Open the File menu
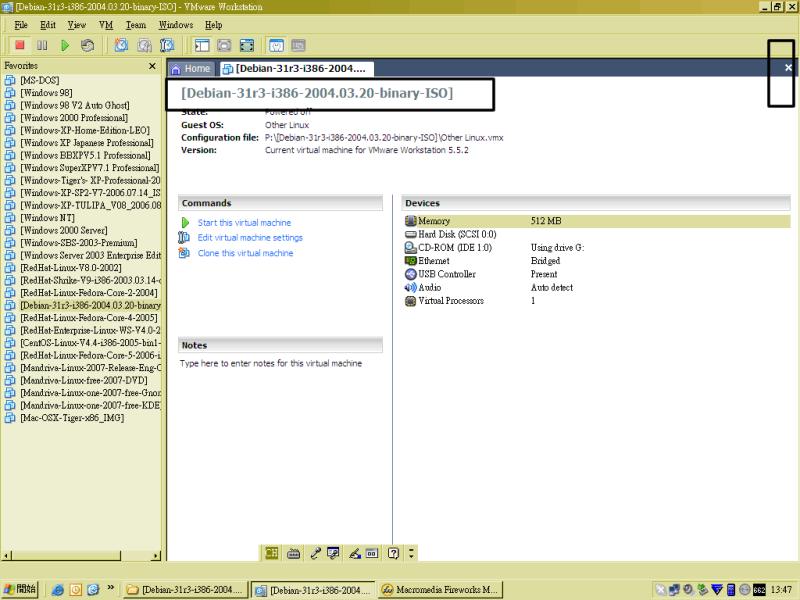This screenshot has width=800, height=600. coord(21,25)
